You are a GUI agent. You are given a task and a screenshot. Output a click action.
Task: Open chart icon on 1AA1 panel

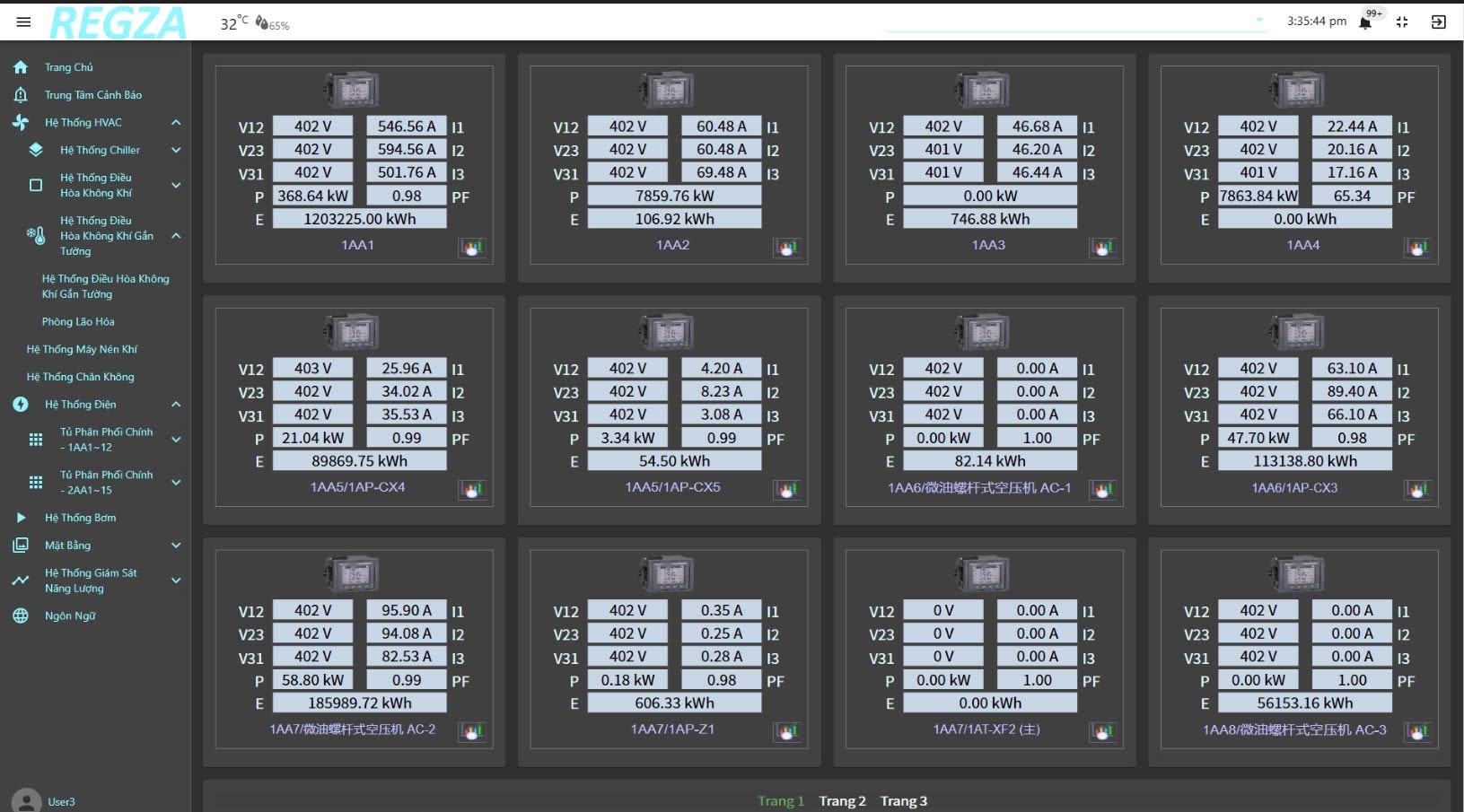(472, 248)
